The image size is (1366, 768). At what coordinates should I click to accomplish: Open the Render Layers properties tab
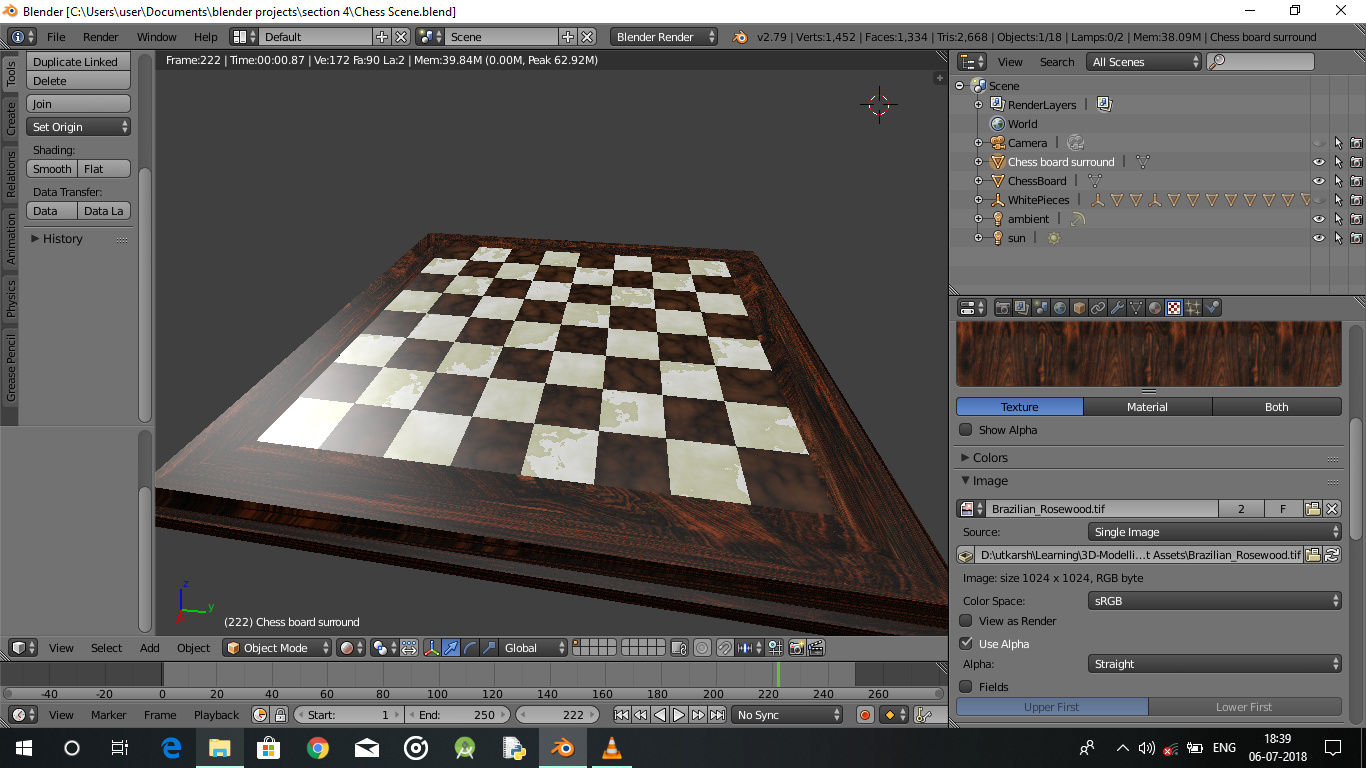[1021, 308]
